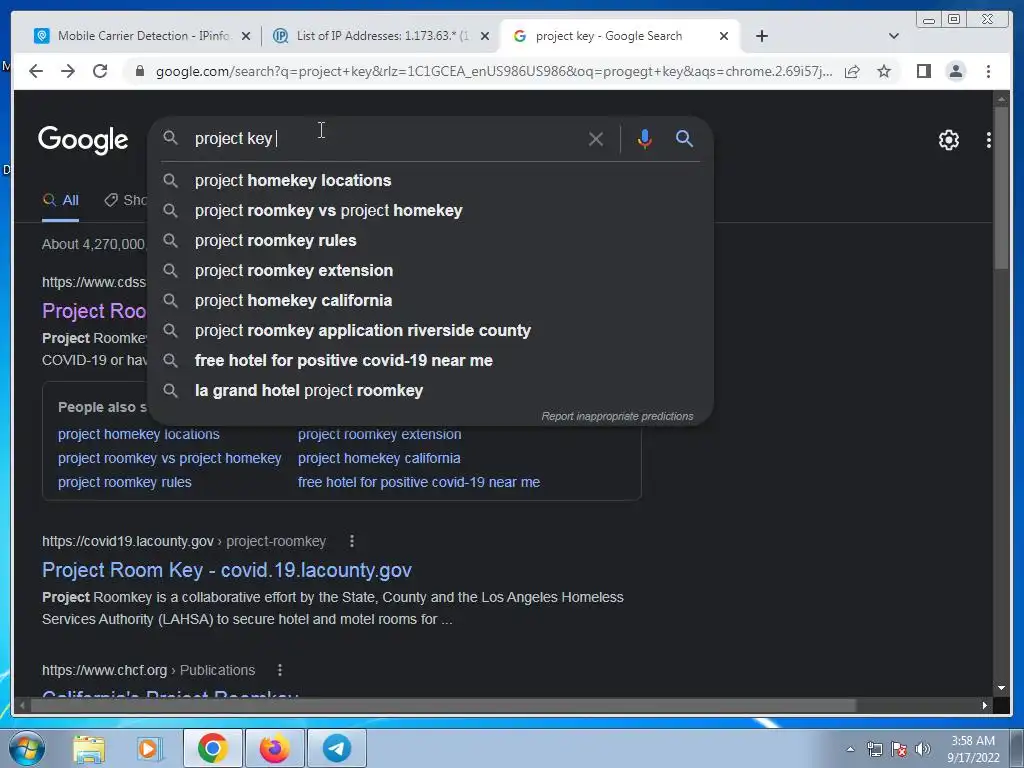The image size is (1024, 768).
Task: Open related search project roomkey rules link
Action: click(124, 482)
